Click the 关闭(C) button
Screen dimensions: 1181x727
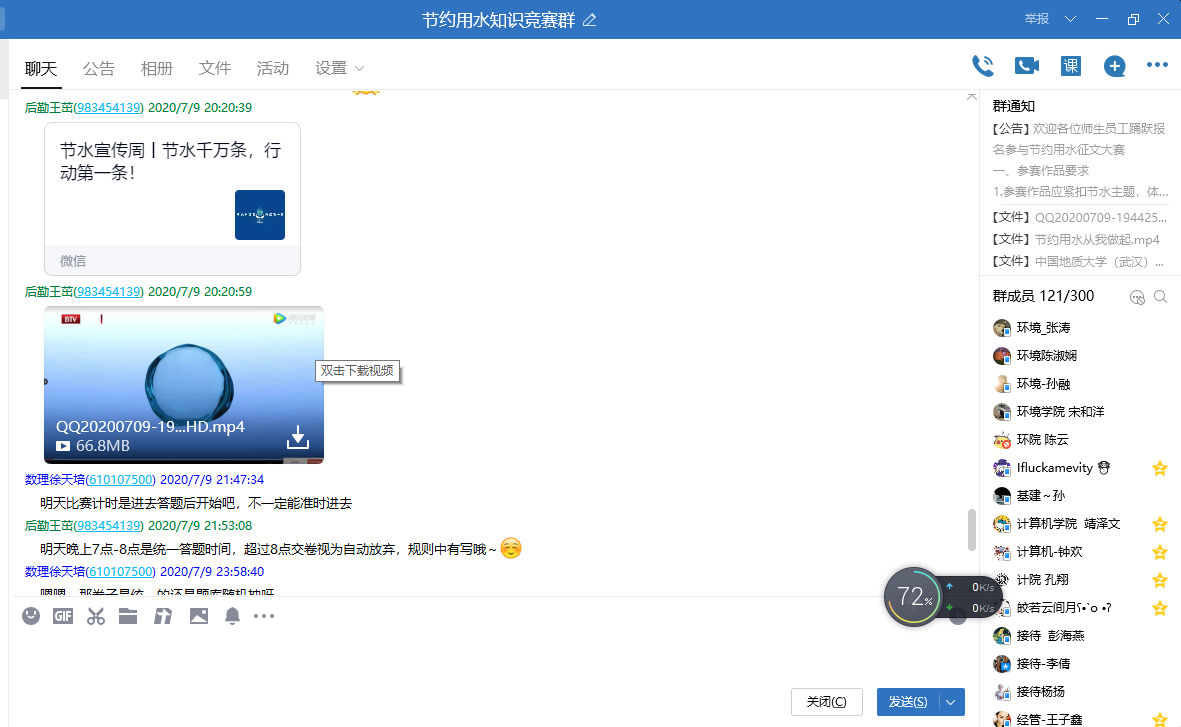826,702
